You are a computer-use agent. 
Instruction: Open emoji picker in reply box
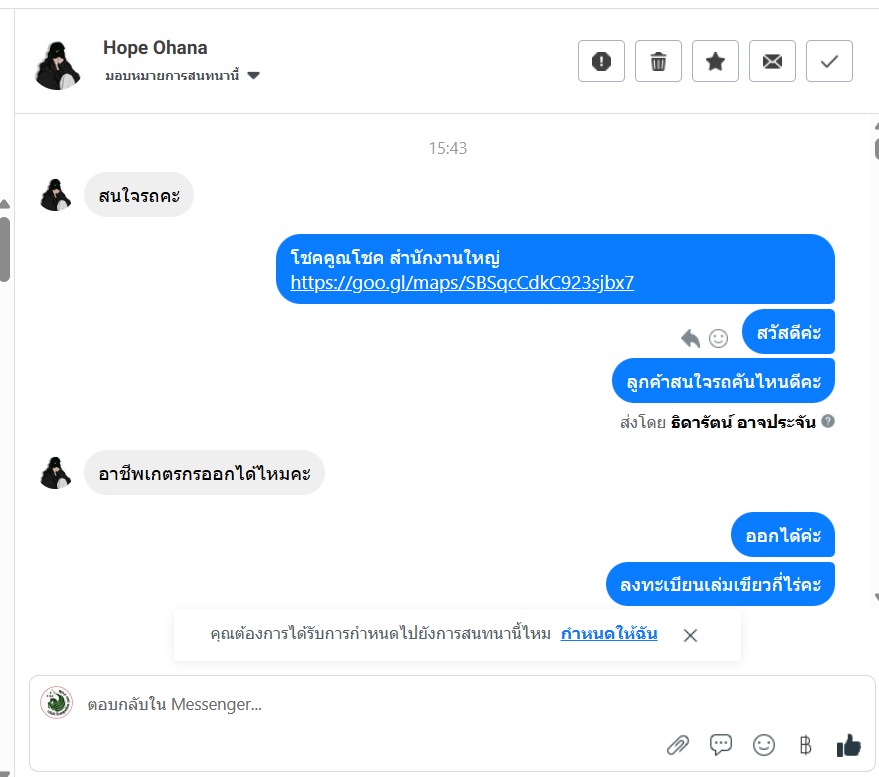[x=764, y=745]
